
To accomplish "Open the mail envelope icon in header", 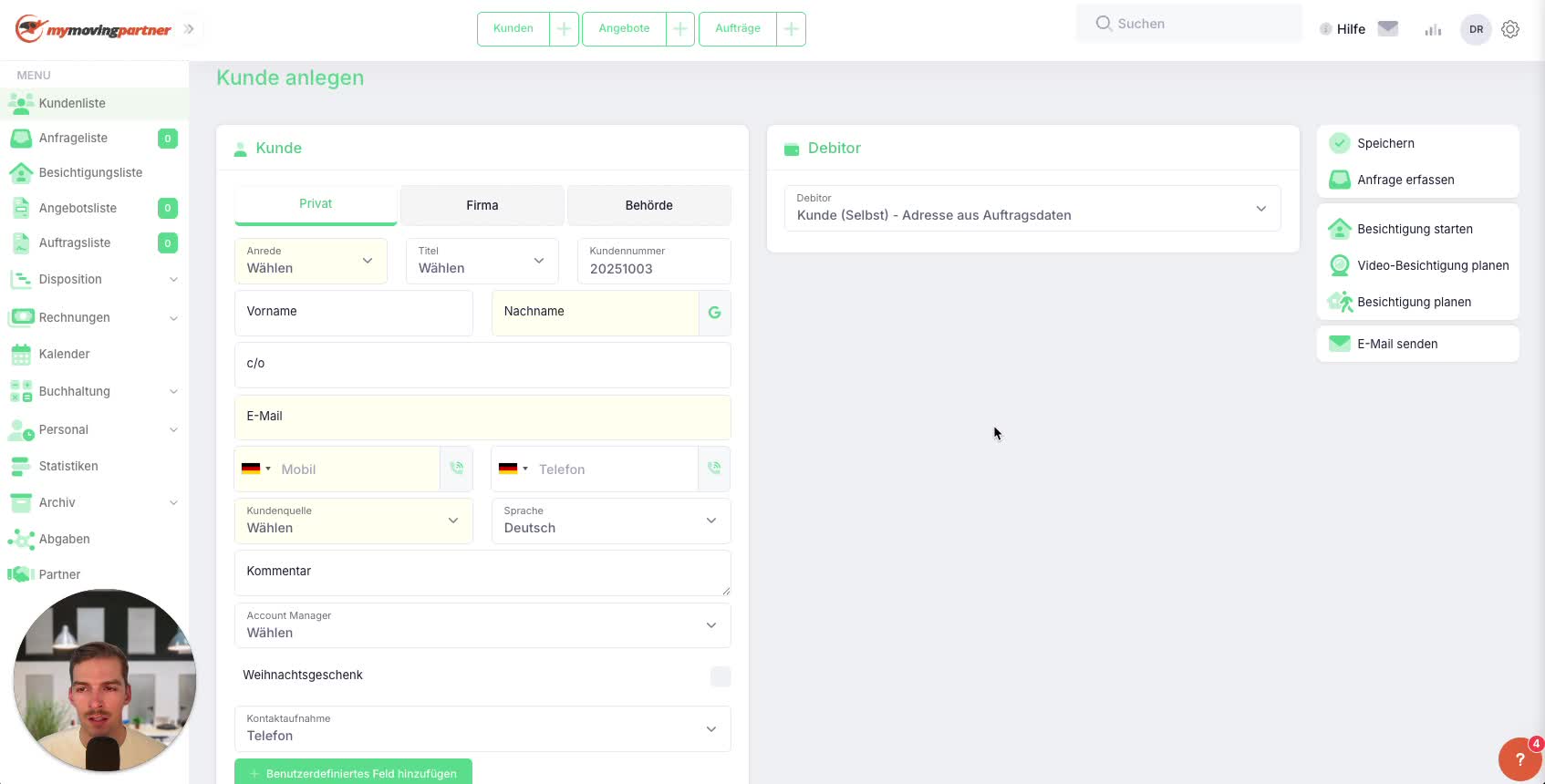I will [1388, 28].
